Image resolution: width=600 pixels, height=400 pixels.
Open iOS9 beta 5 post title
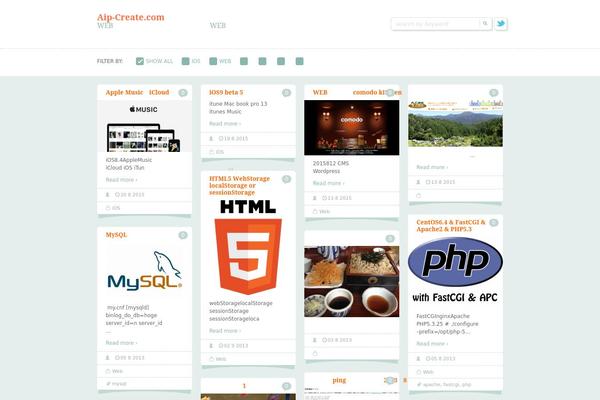click(226, 92)
